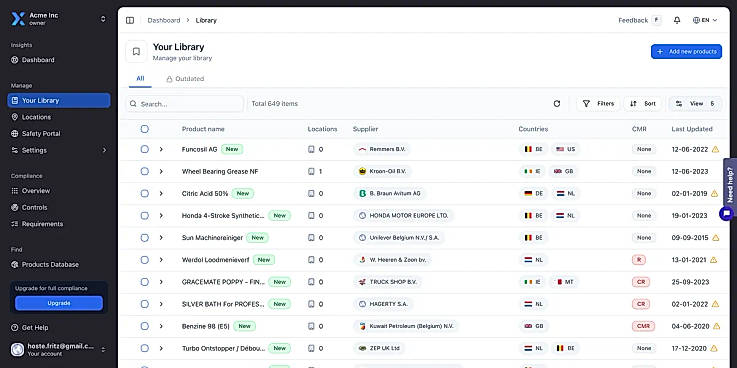
Task: Expand the Citric Acid 50% row
Action: click(x=161, y=194)
